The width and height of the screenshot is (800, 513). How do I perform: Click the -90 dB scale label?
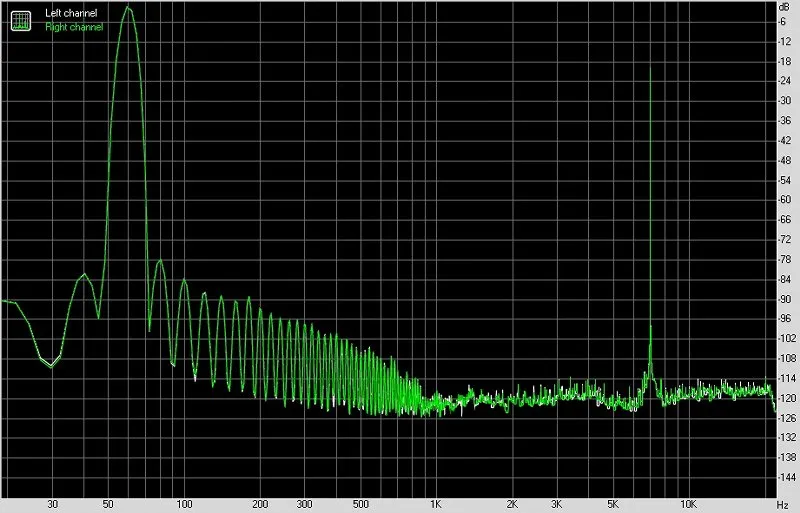pos(785,300)
